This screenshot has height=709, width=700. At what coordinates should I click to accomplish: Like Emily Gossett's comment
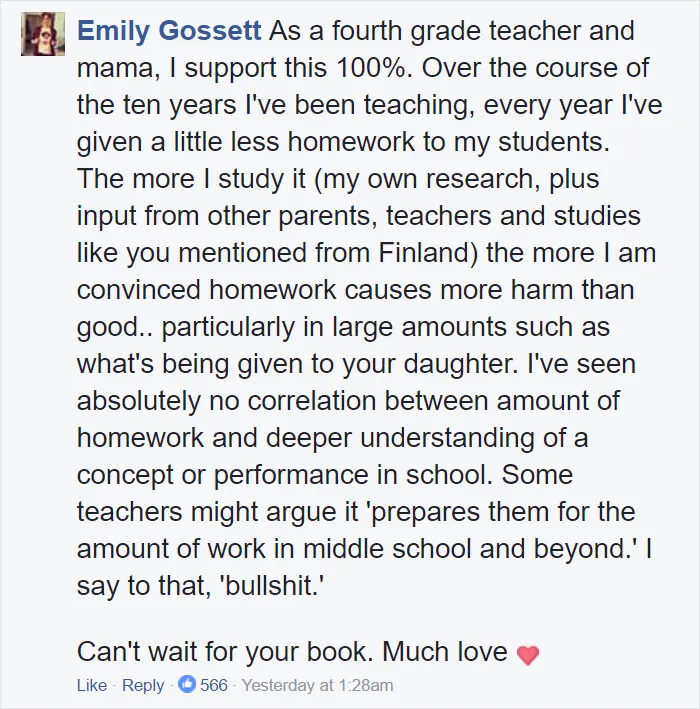(92, 685)
